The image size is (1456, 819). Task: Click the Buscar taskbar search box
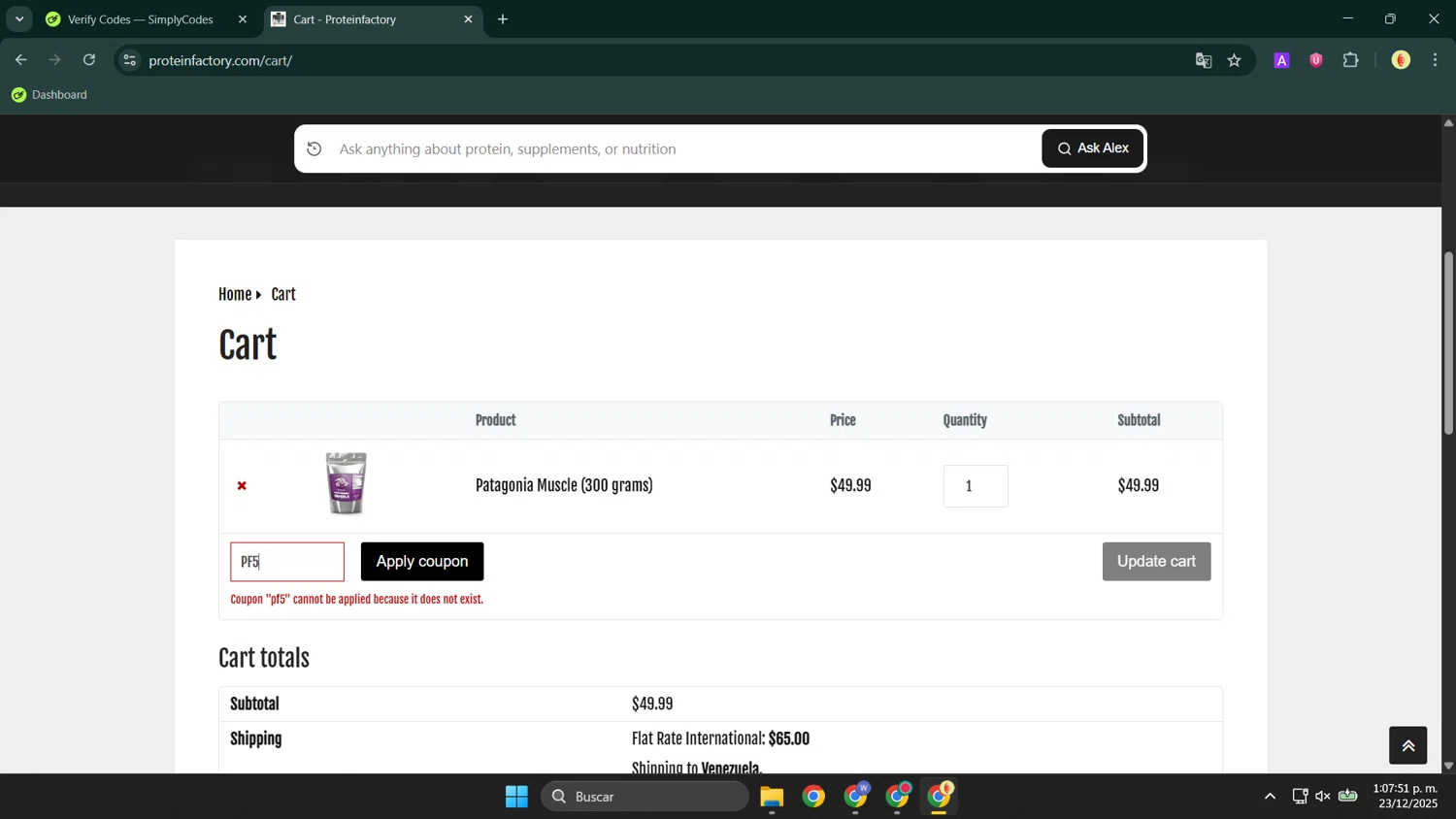coord(645,797)
